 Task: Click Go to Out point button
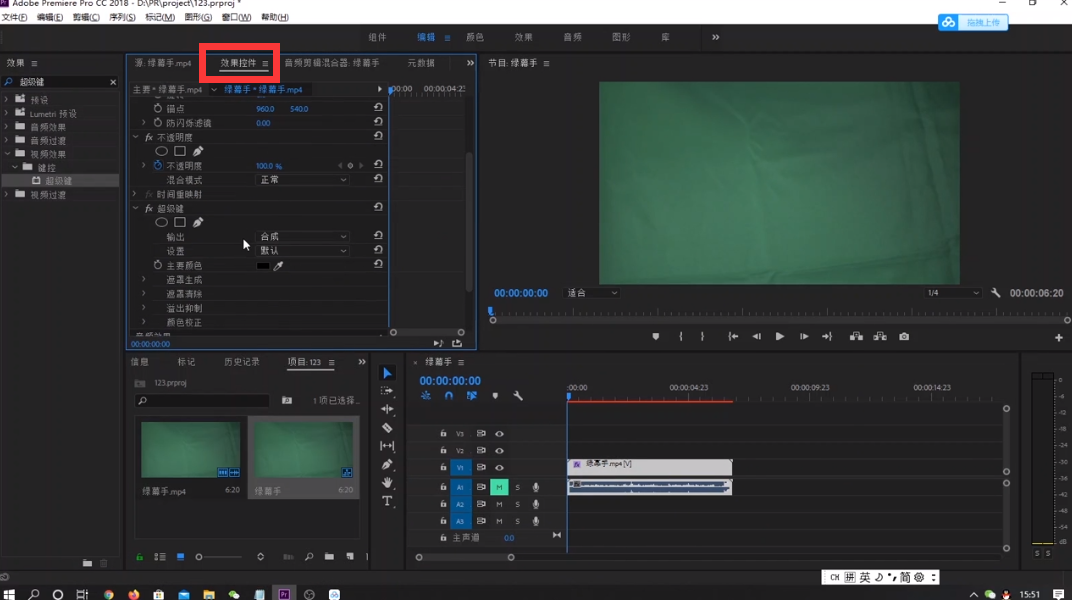[x=827, y=336]
